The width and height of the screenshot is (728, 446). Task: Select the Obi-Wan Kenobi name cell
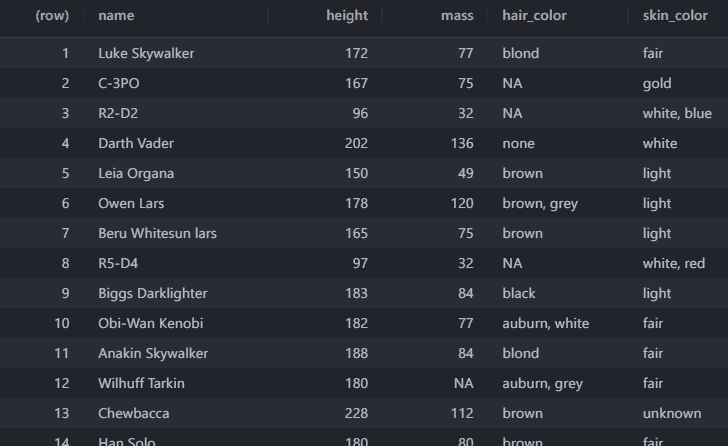151,323
